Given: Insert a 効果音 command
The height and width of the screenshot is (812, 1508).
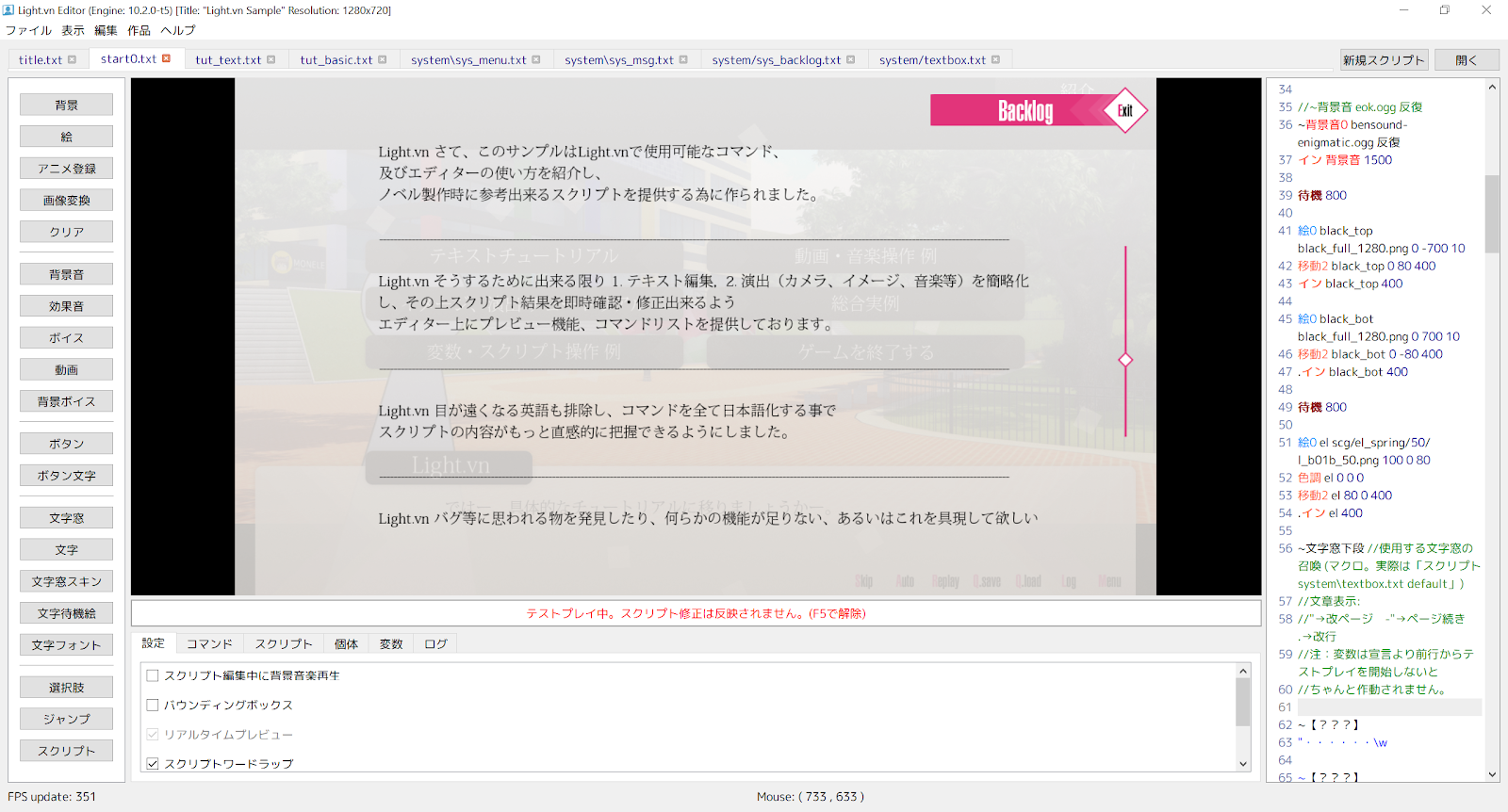Looking at the screenshot, I should (x=66, y=306).
